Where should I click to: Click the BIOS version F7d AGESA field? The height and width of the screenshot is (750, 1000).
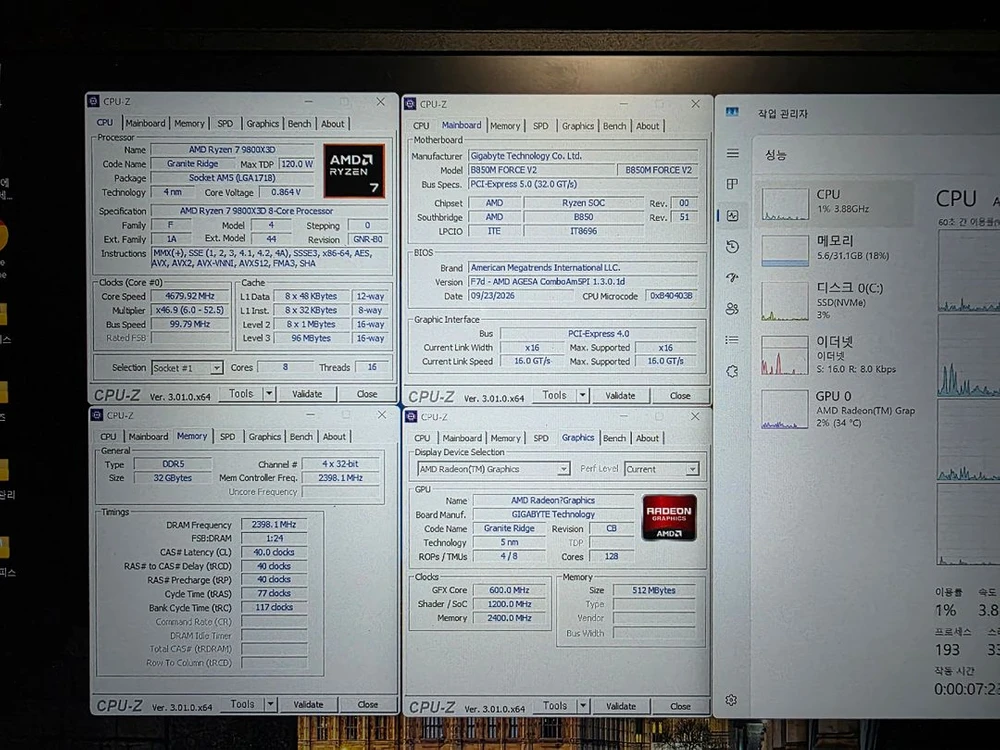click(x=583, y=281)
